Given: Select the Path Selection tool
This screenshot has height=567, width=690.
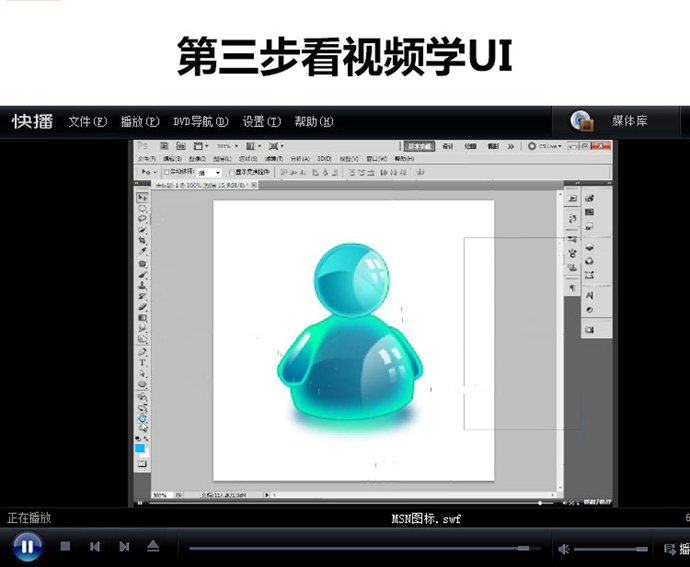Looking at the screenshot, I should [x=142, y=373].
